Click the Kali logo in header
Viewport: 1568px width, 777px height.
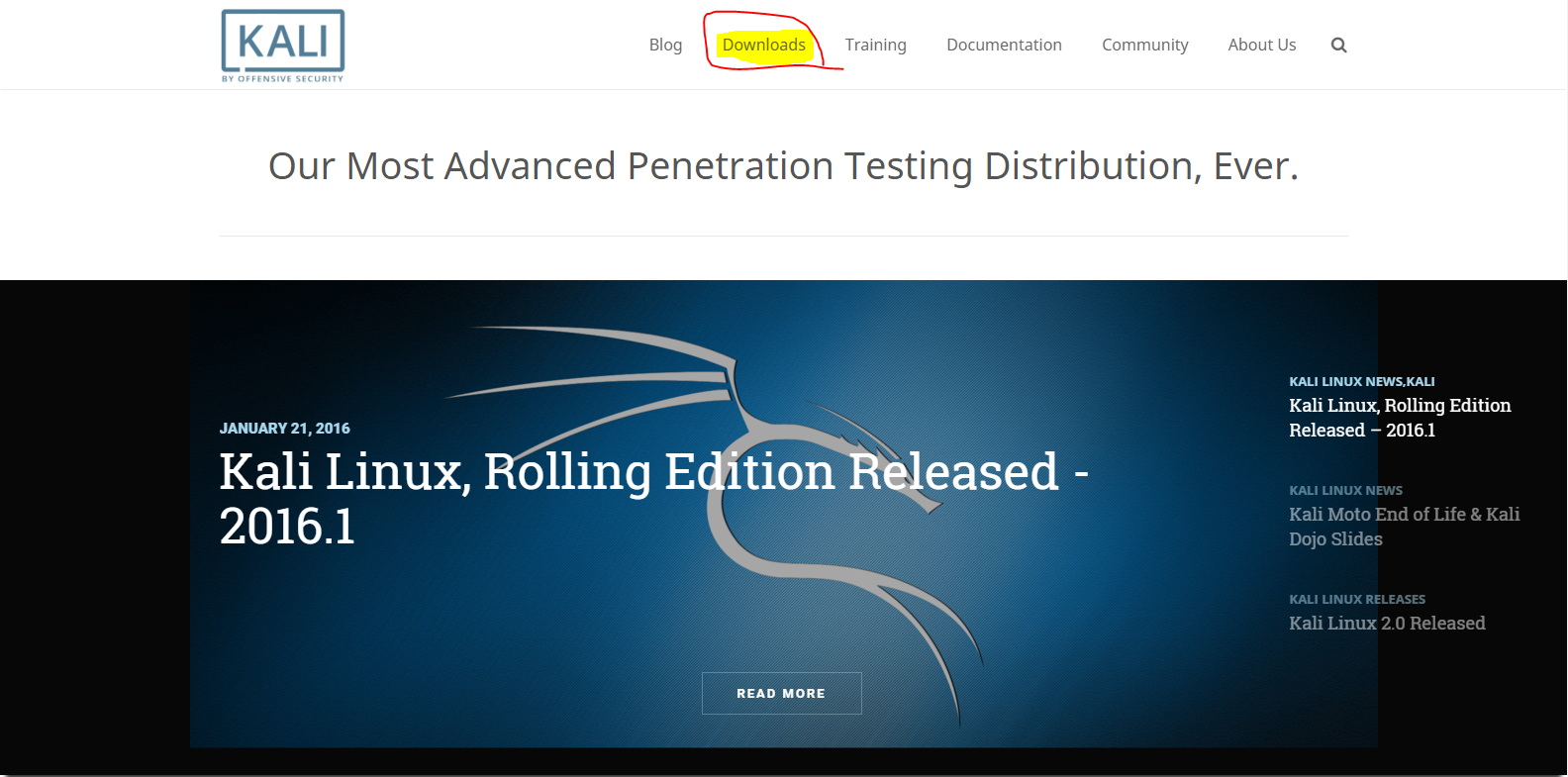pyautogui.click(x=283, y=46)
